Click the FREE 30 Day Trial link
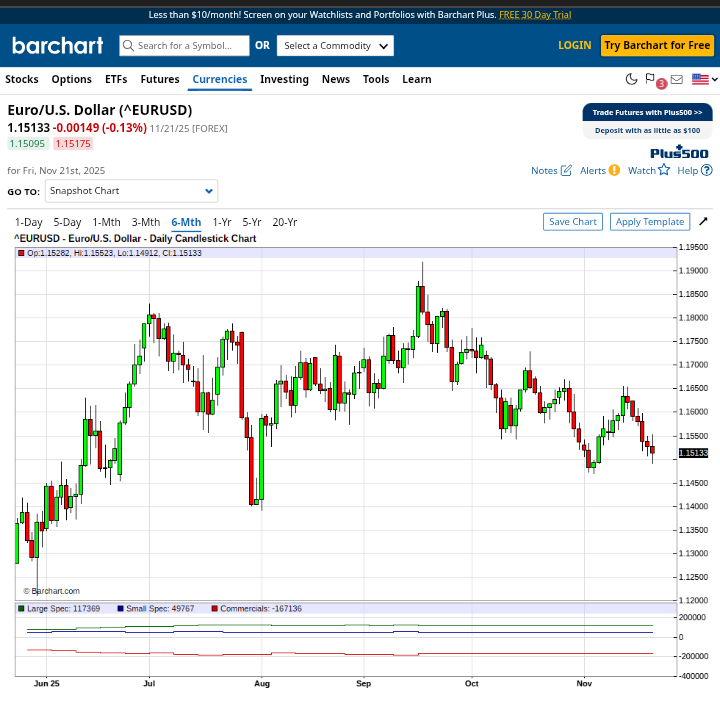Screen dimensions: 720x712 [x=535, y=15]
